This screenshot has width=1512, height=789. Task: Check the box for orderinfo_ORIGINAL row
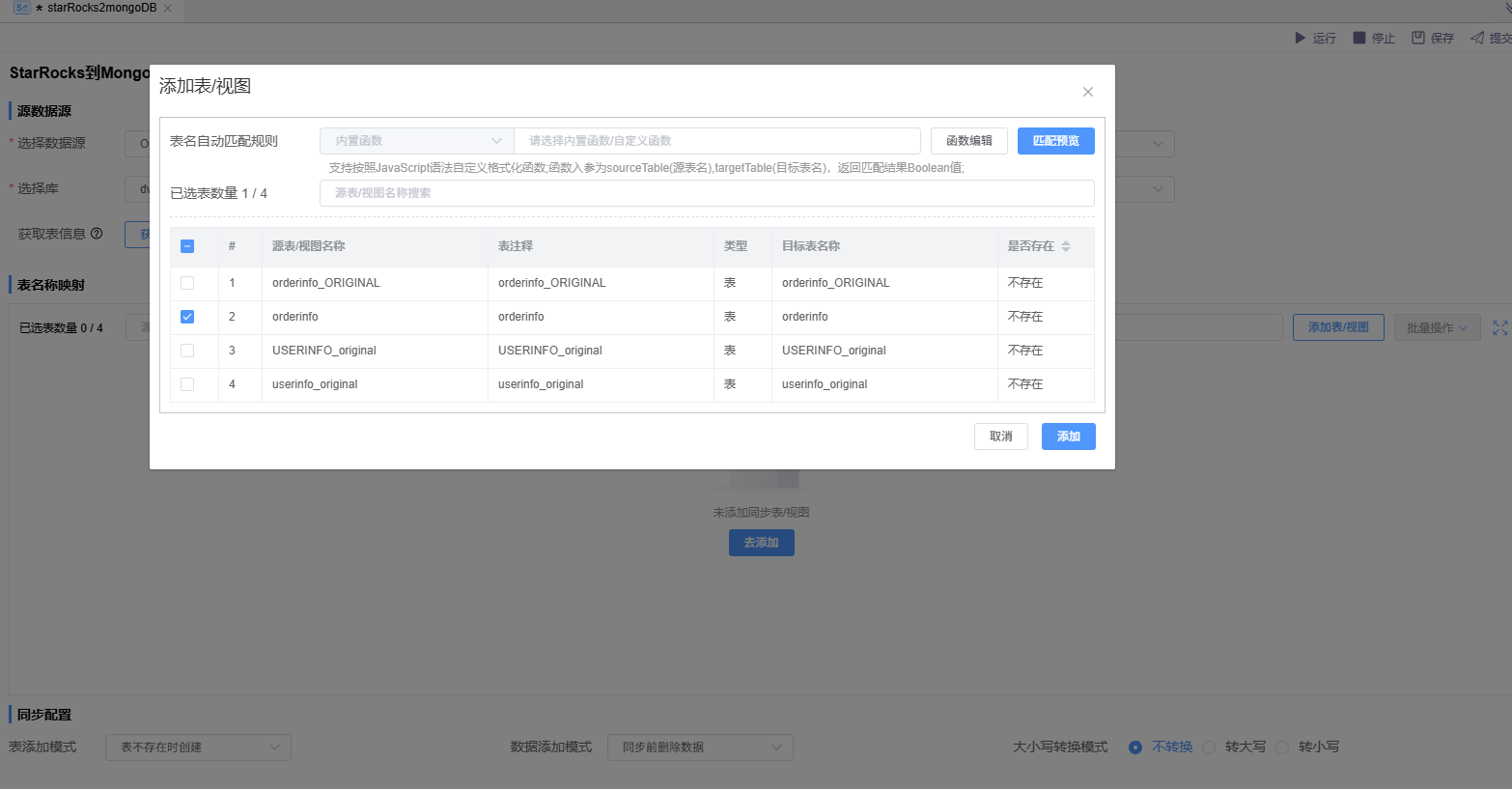[x=187, y=283]
